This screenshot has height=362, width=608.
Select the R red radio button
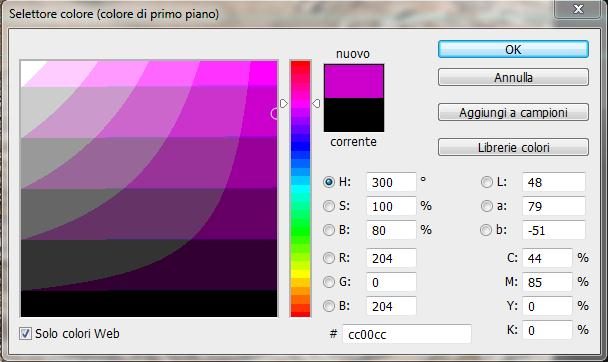point(329,258)
